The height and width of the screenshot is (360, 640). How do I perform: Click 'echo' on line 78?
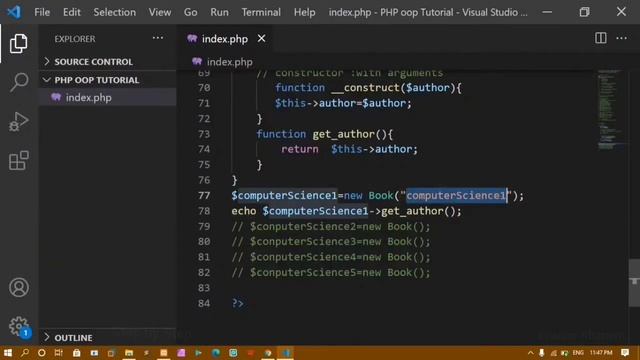[244, 211]
